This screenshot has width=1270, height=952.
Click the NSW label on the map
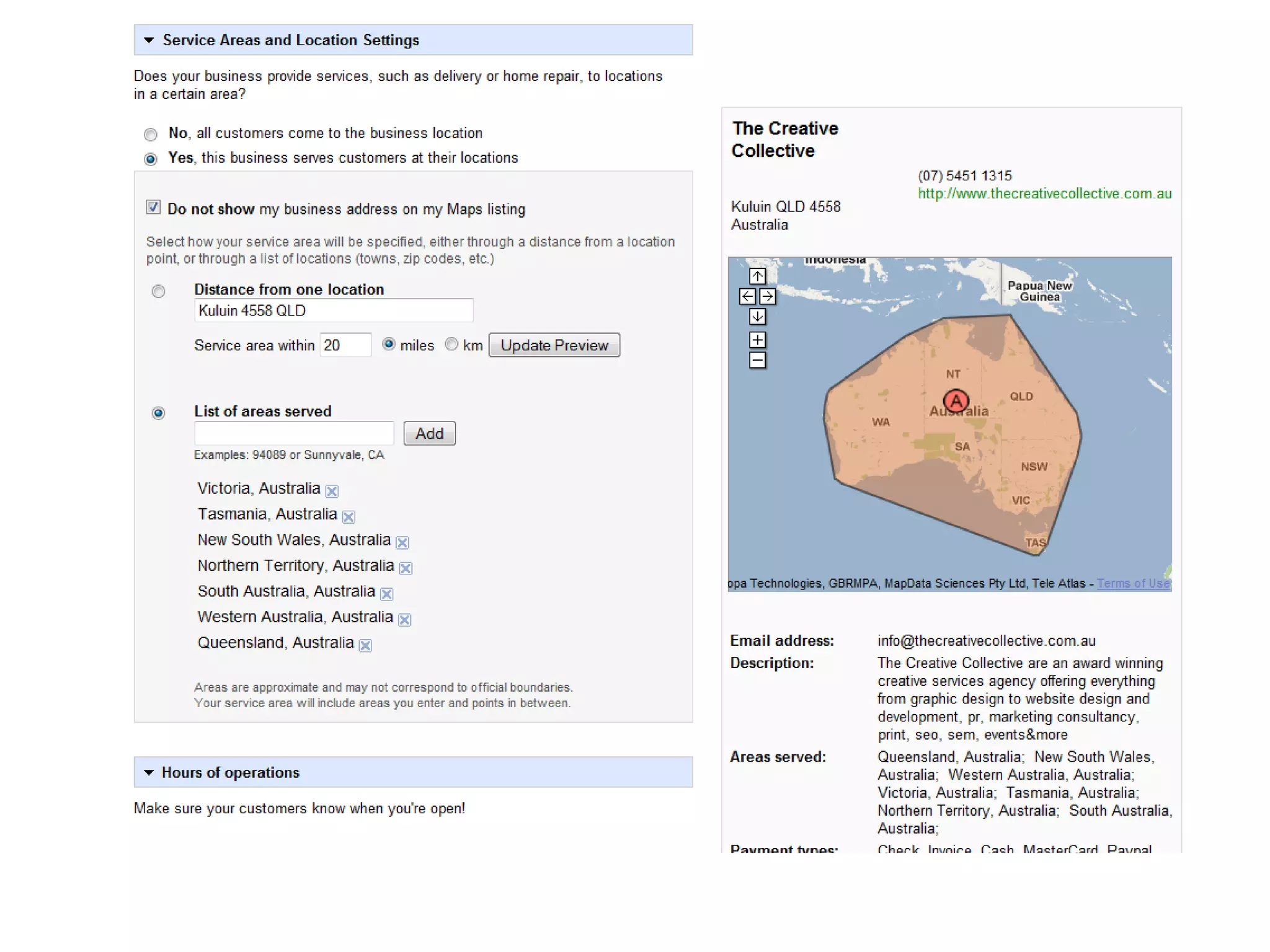pos(1034,467)
